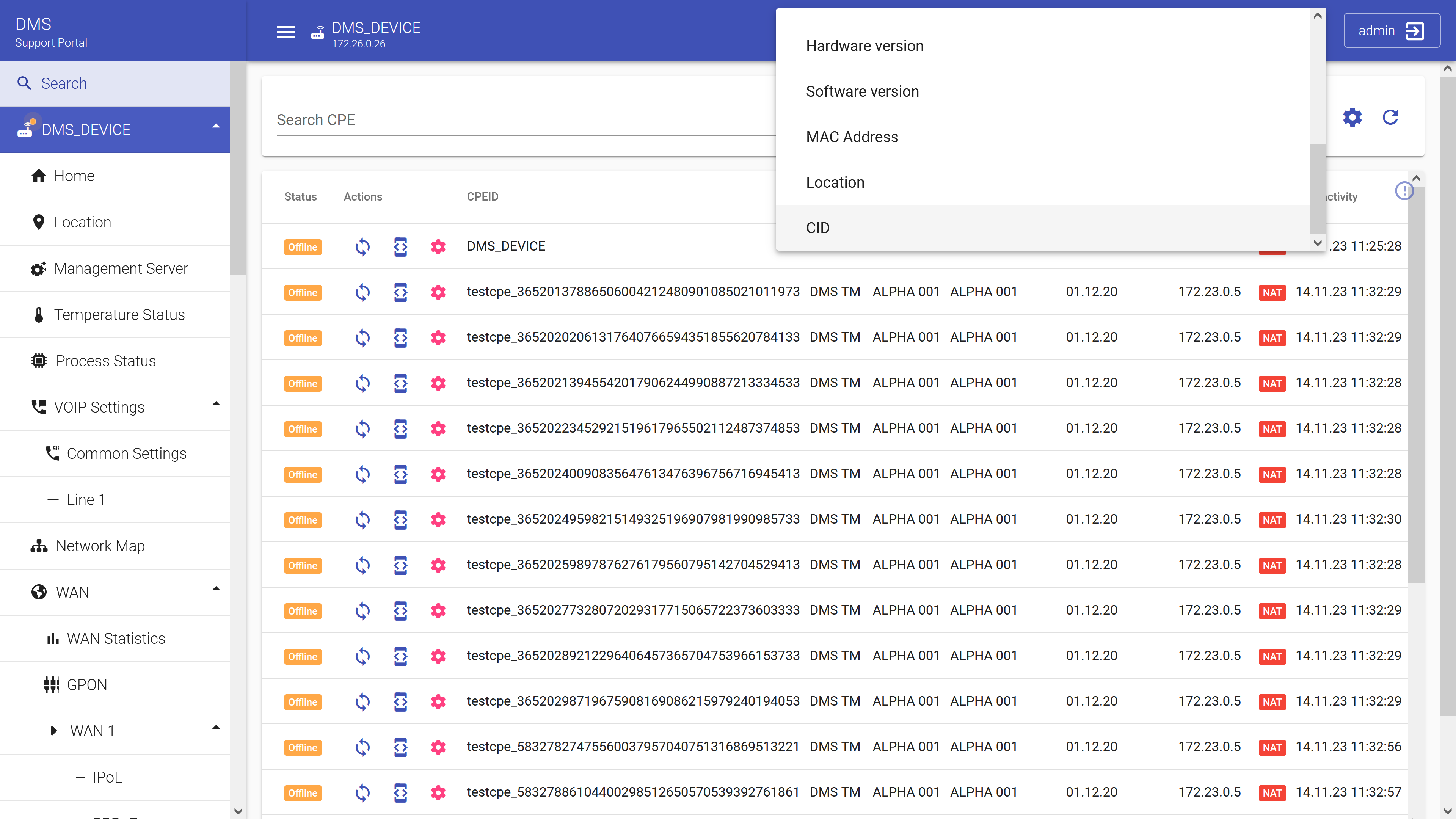Click pink gear in DMS_DEVICE row

click(x=438, y=246)
